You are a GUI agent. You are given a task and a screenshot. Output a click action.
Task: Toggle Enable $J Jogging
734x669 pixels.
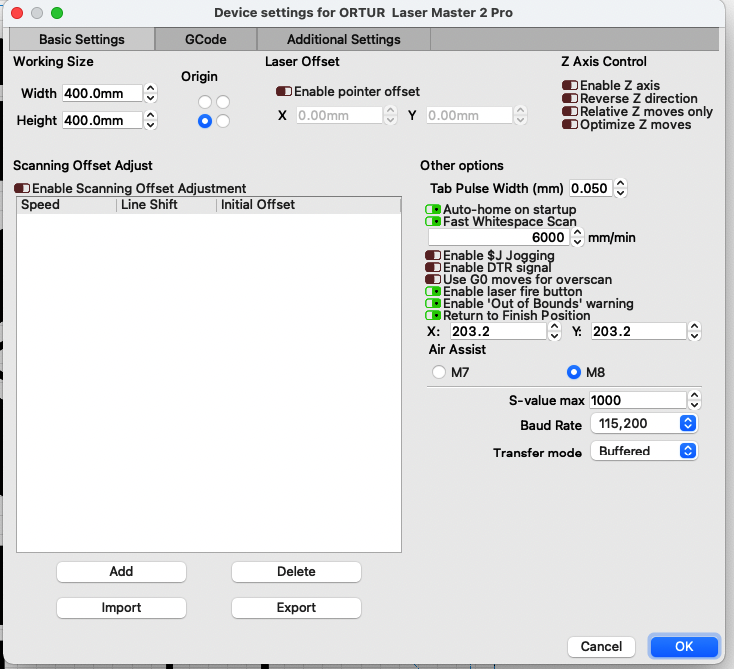(433, 255)
